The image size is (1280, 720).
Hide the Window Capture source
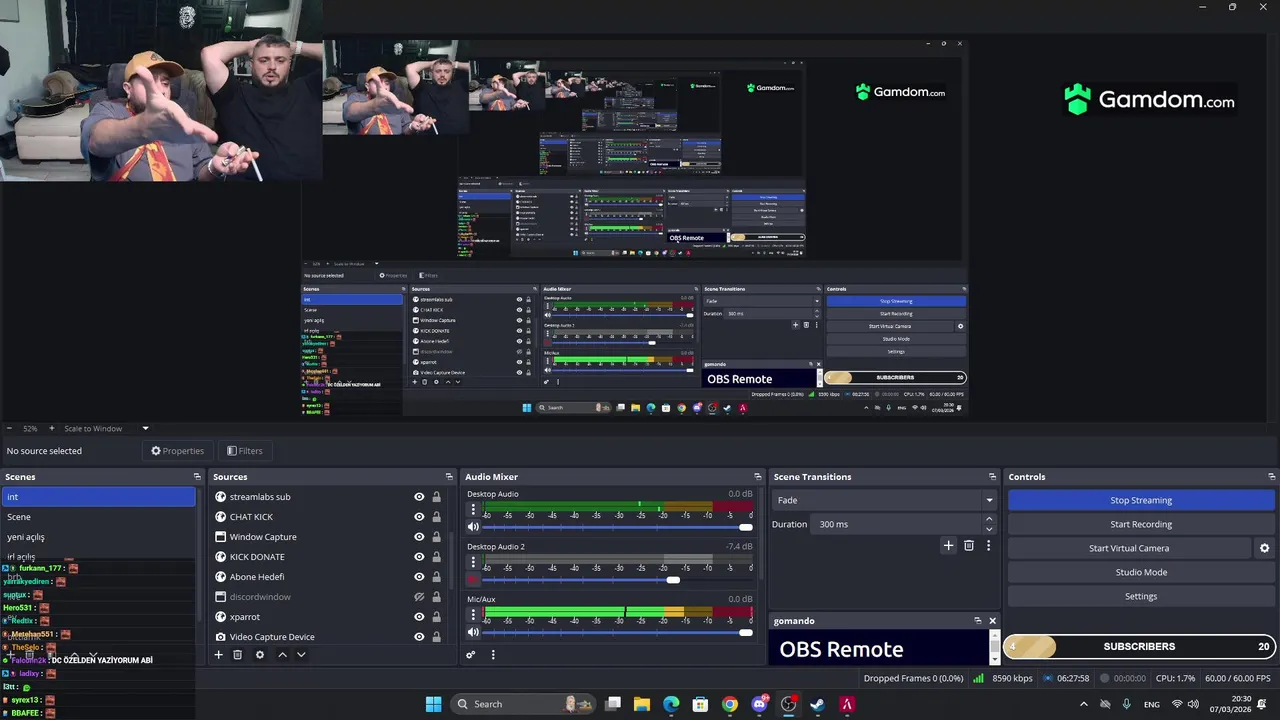[419, 537]
